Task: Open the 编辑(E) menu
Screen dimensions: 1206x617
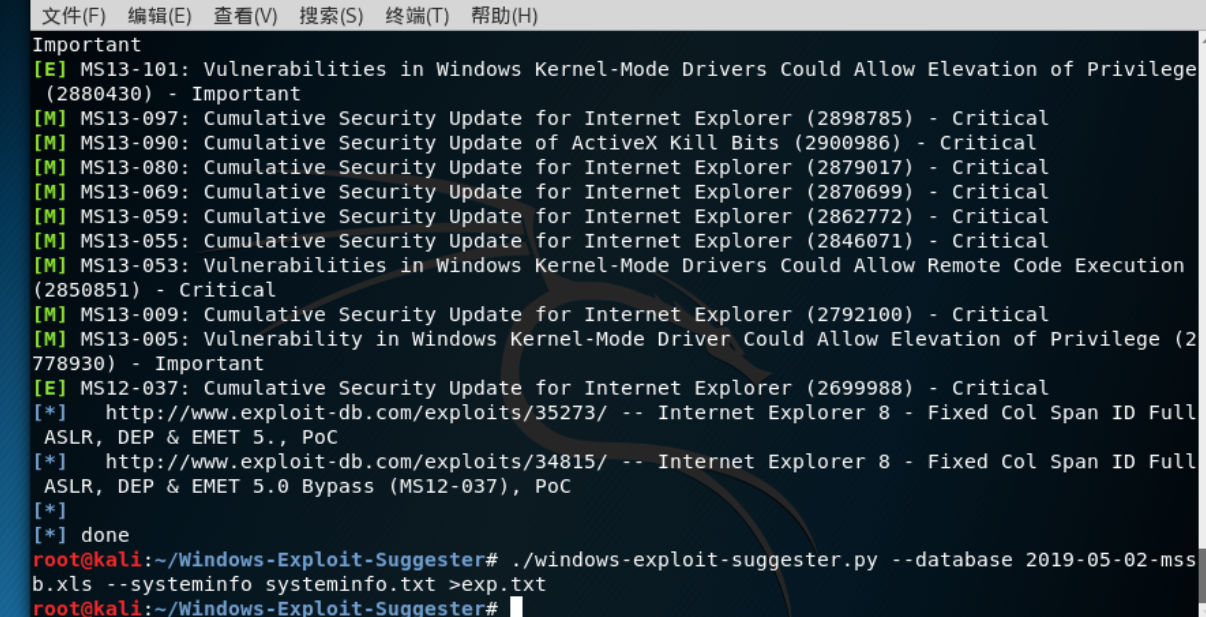Action: [x=159, y=16]
